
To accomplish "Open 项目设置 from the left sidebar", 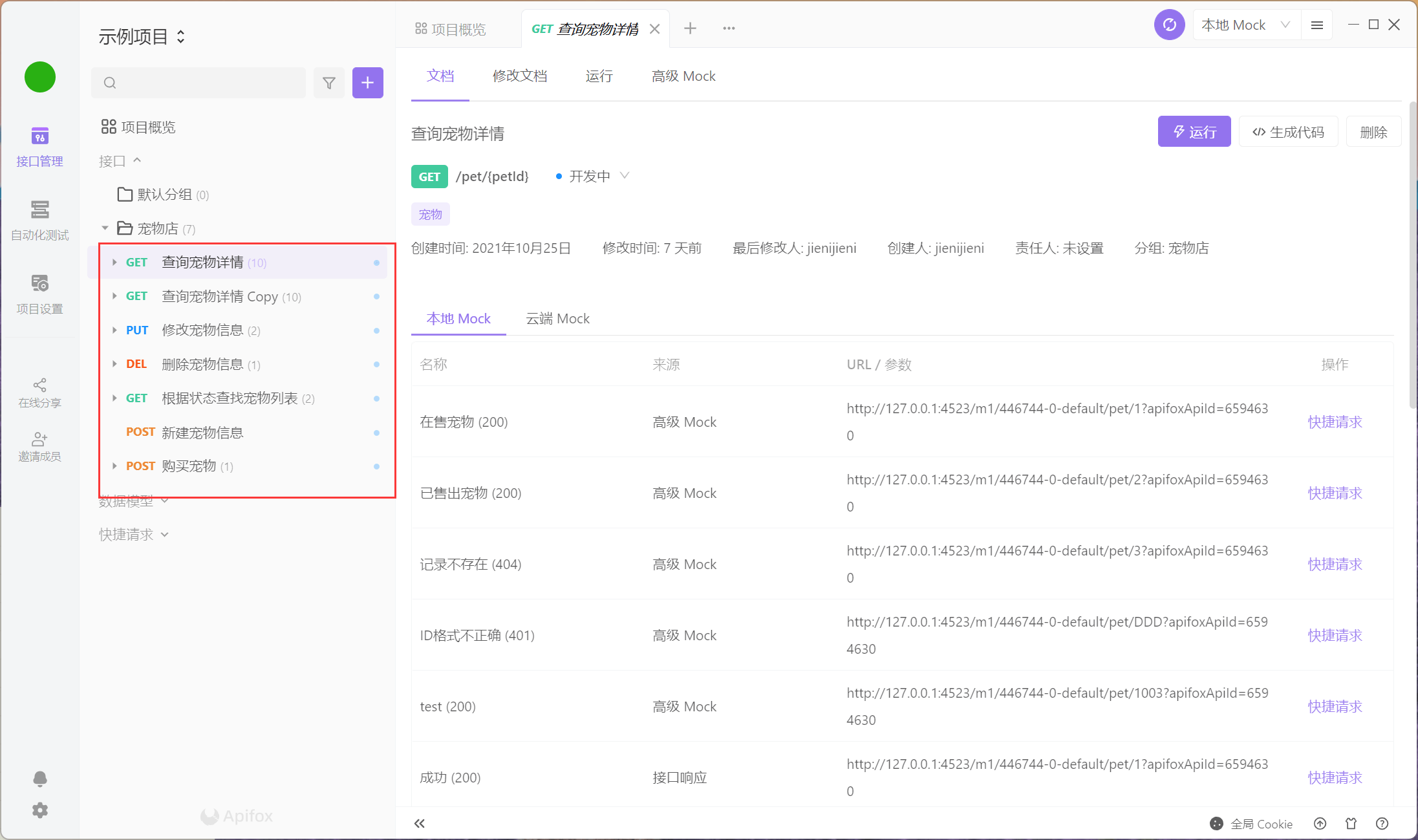I will coord(39,293).
